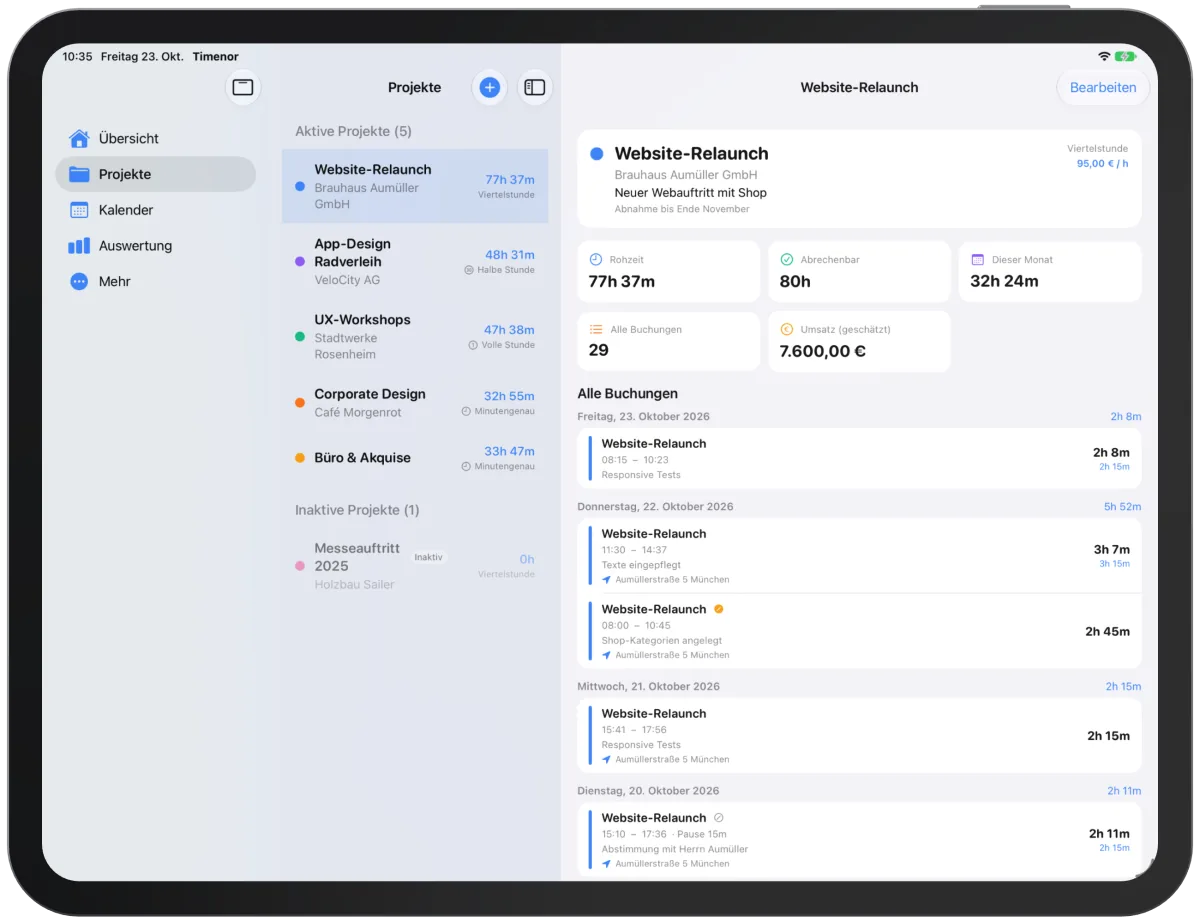Click the window icon above the sidebar
1200x922 pixels.
tap(243, 87)
